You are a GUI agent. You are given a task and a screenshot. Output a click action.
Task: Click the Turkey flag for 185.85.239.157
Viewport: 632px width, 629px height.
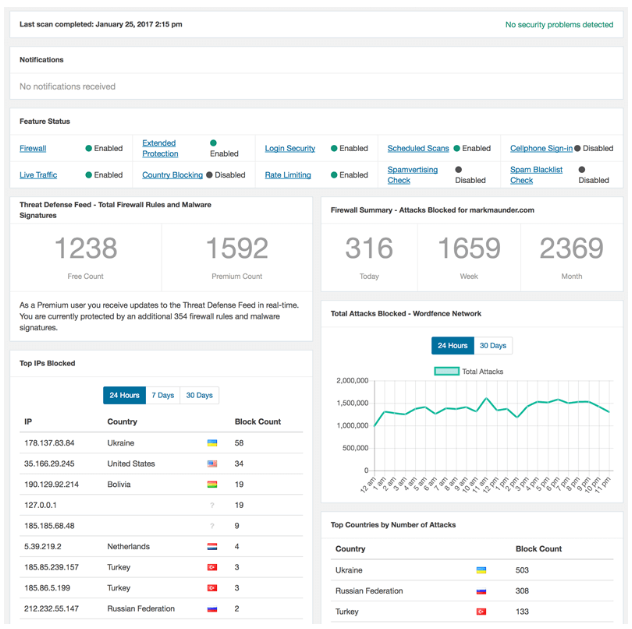pos(212,567)
